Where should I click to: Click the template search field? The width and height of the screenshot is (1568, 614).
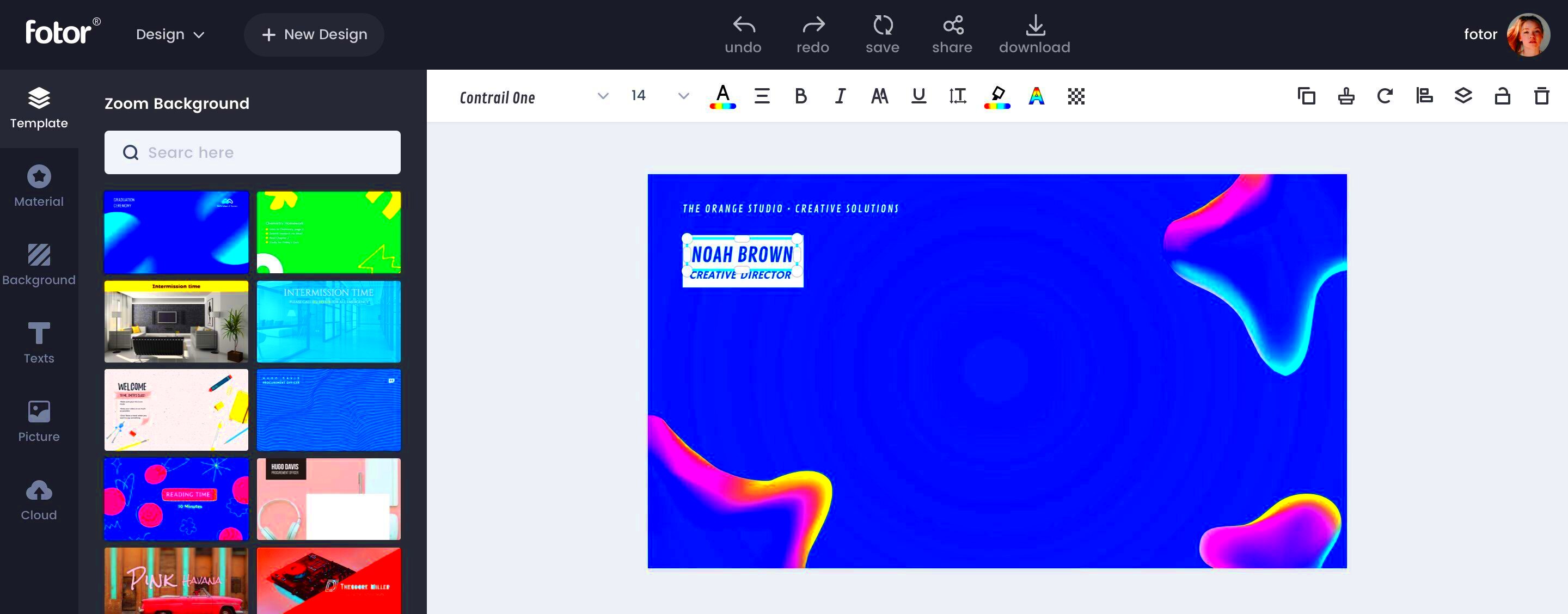coord(253,152)
